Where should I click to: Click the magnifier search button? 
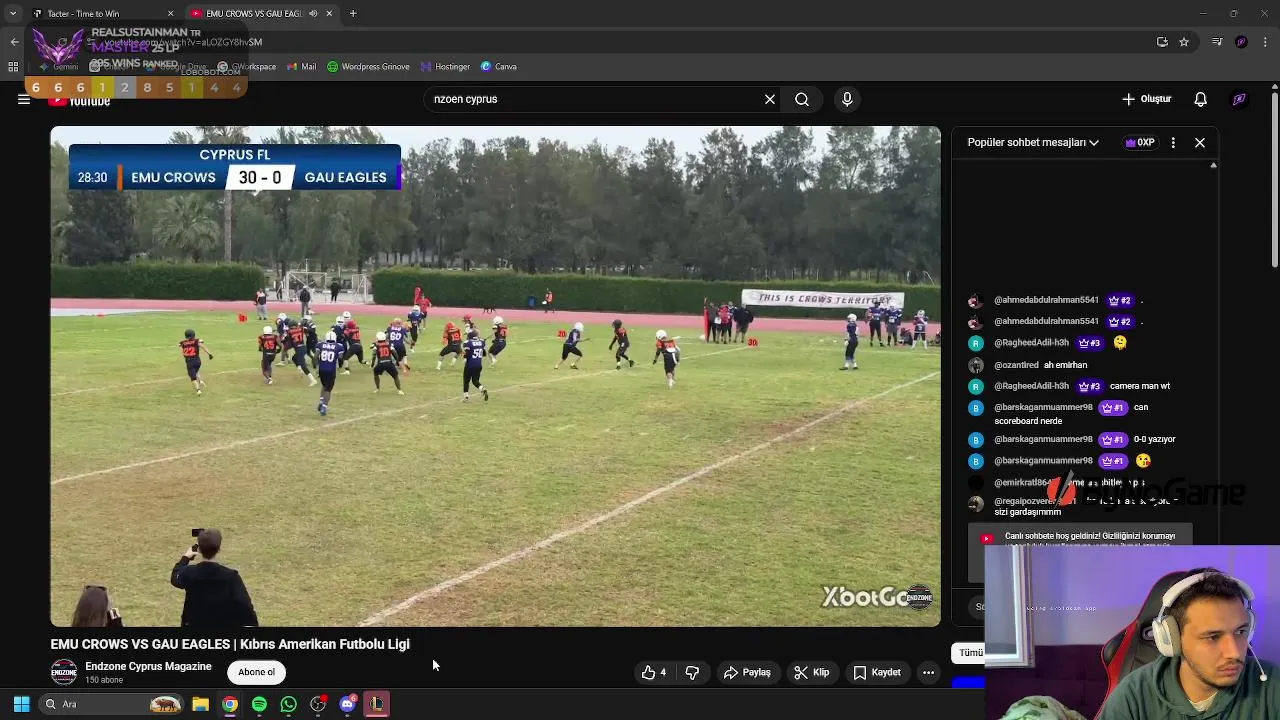coord(802,99)
